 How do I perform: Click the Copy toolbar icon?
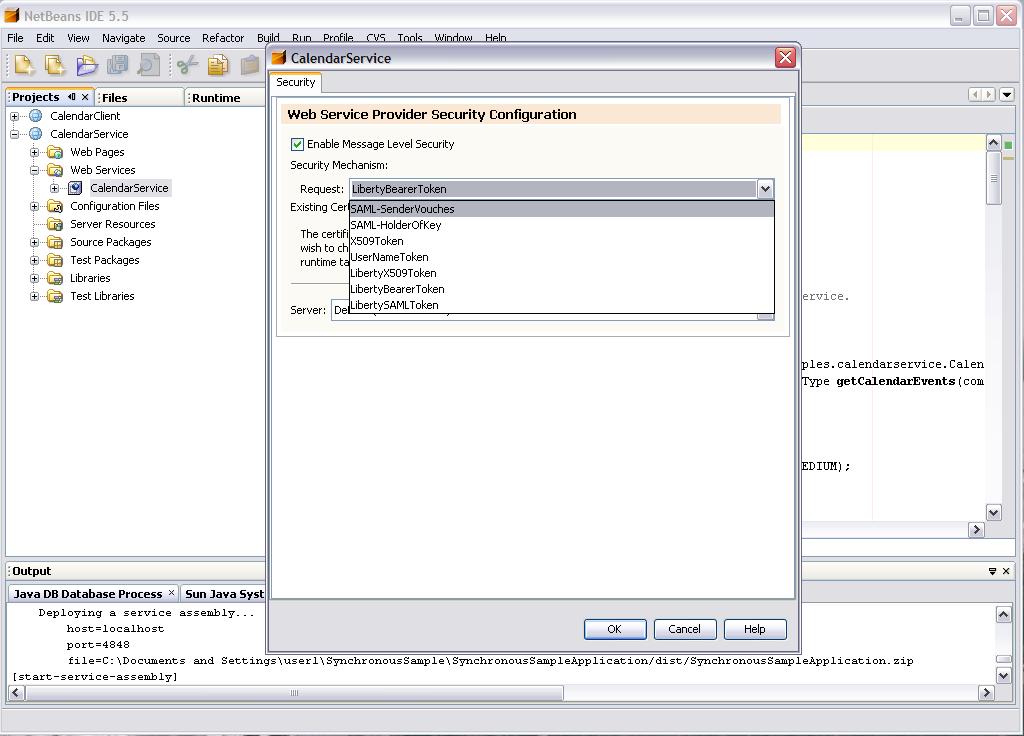tap(218, 65)
